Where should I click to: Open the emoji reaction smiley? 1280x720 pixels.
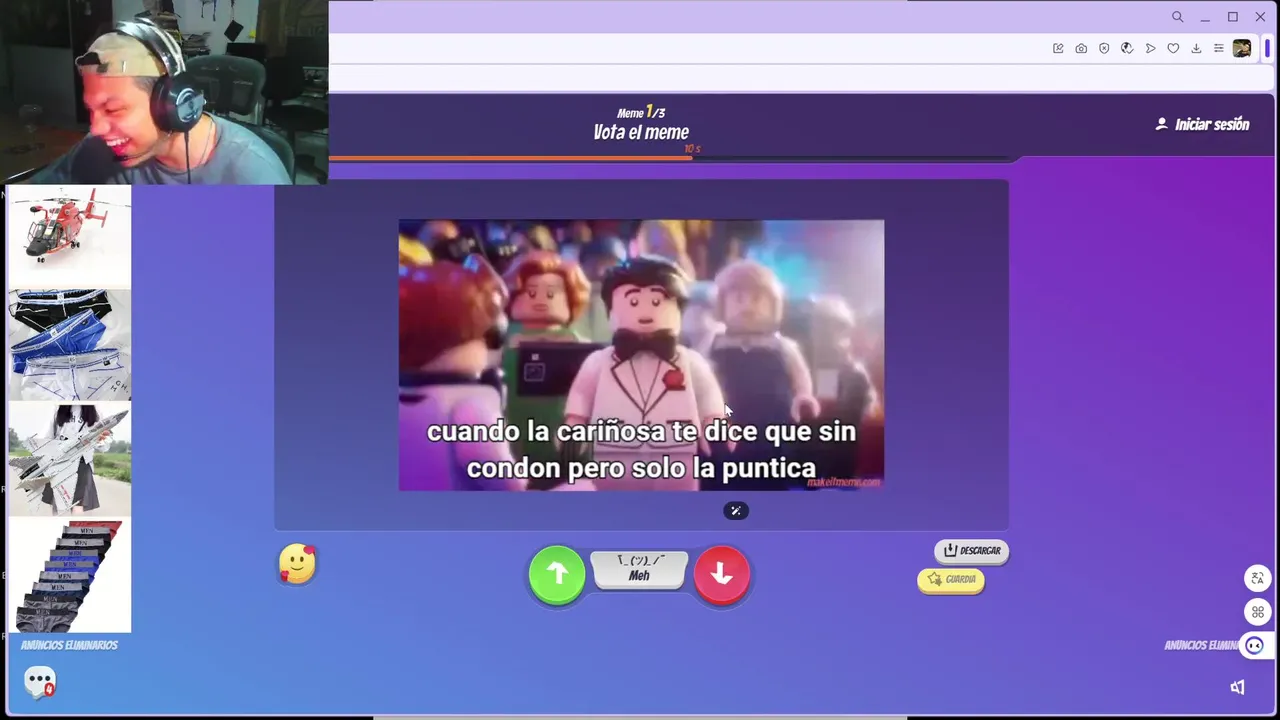click(297, 564)
